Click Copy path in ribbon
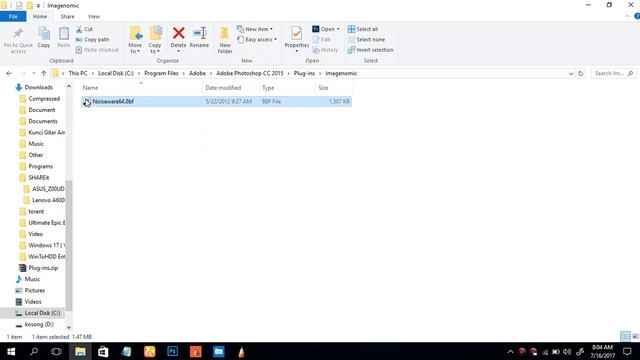Screen dimensions: 640x360 pos(93,40)
